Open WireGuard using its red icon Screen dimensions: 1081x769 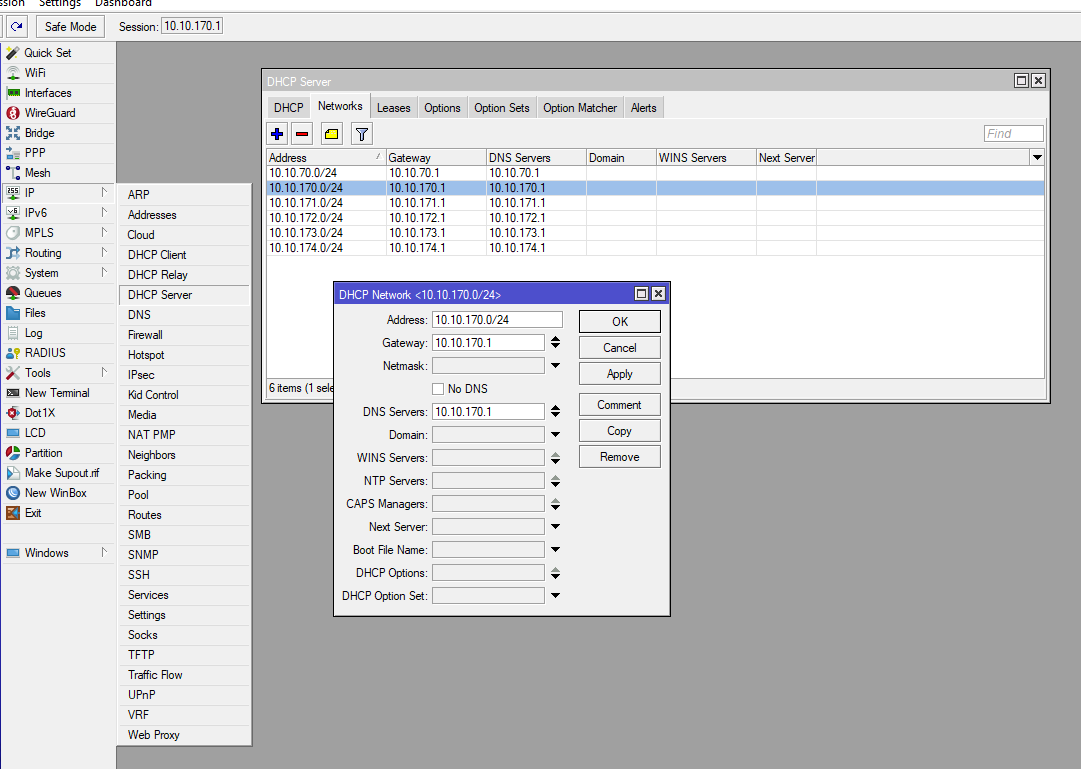[x=13, y=112]
